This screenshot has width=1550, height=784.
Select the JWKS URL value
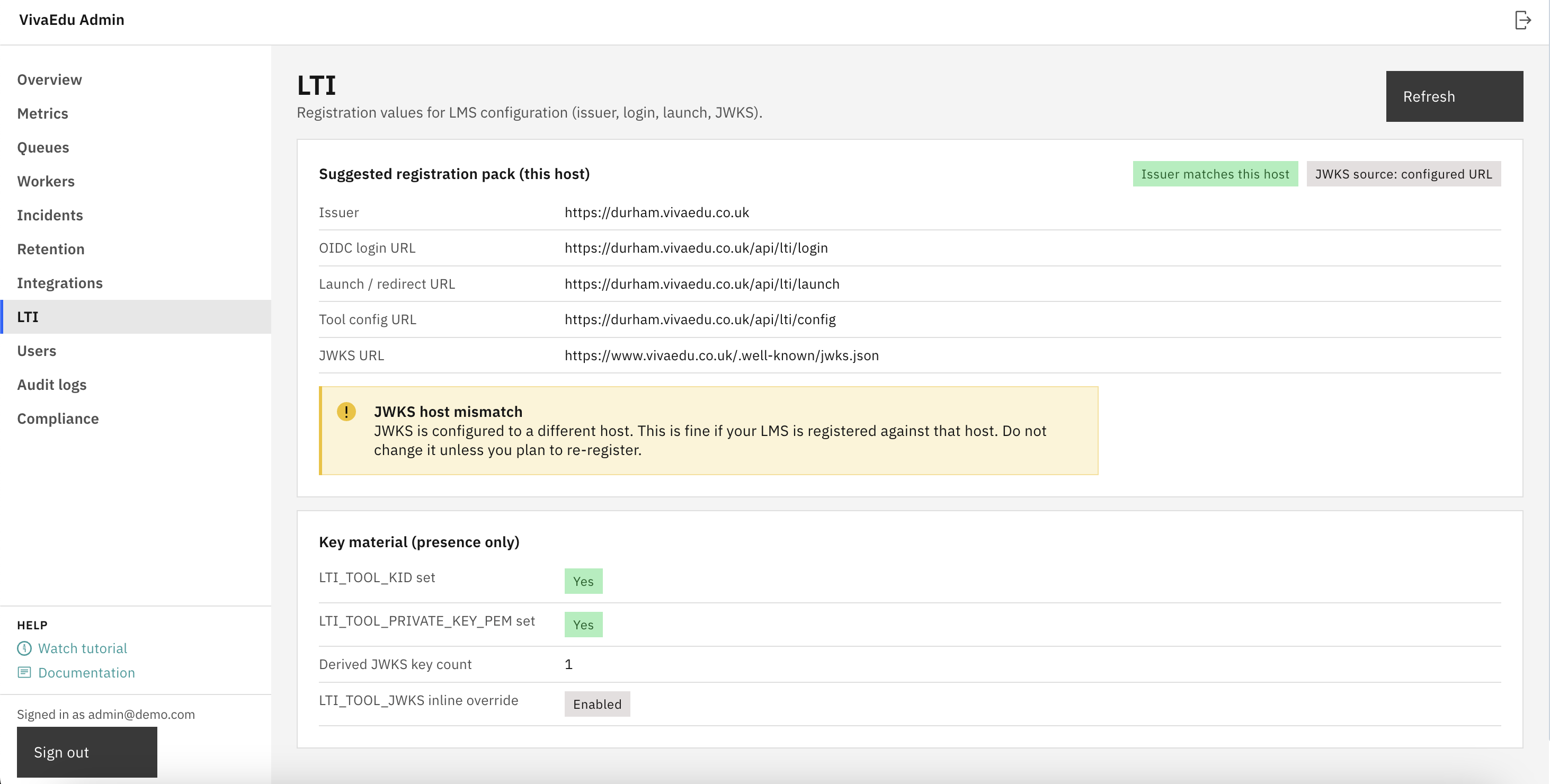pos(721,355)
